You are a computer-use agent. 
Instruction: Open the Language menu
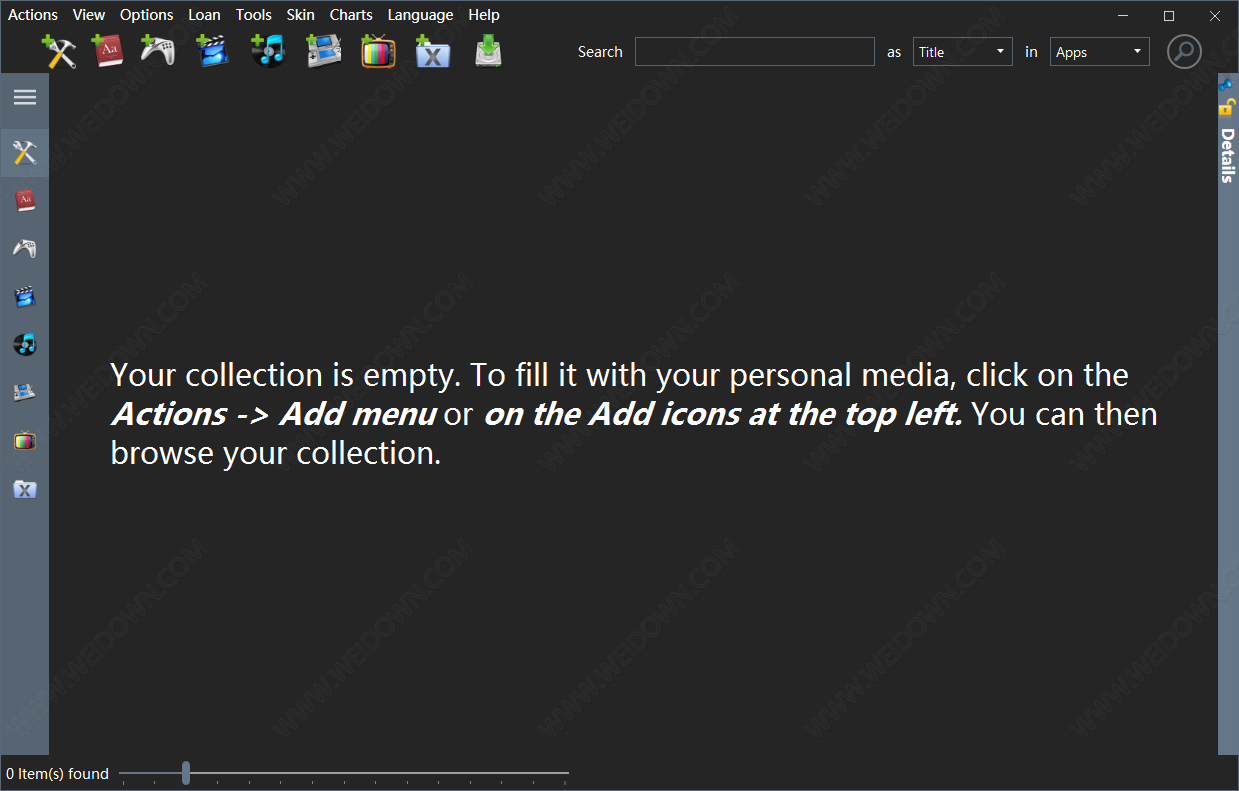[x=420, y=15]
